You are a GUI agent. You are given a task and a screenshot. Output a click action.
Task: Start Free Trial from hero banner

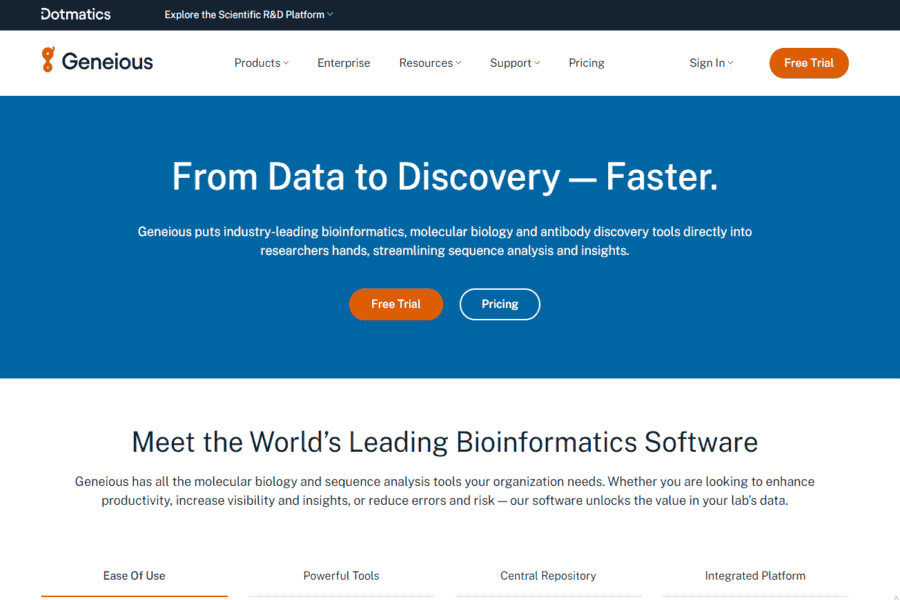pos(395,304)
